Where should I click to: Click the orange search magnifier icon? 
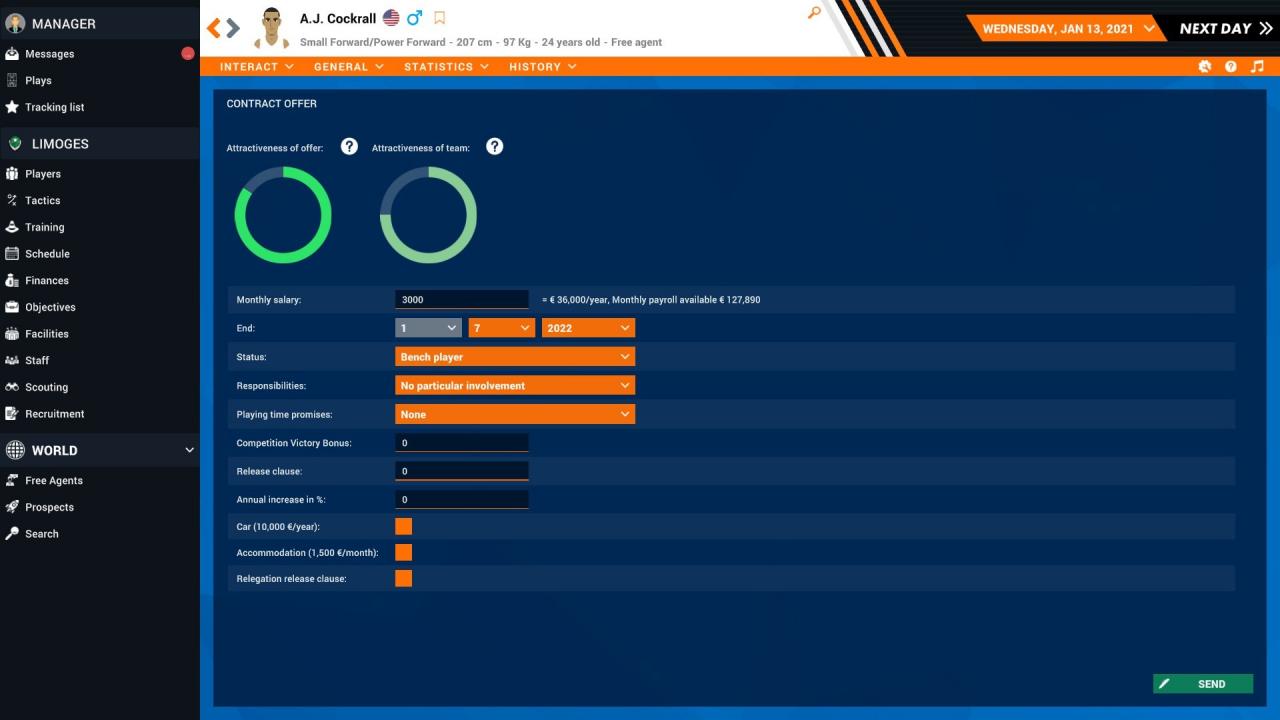tap(814, 13)
